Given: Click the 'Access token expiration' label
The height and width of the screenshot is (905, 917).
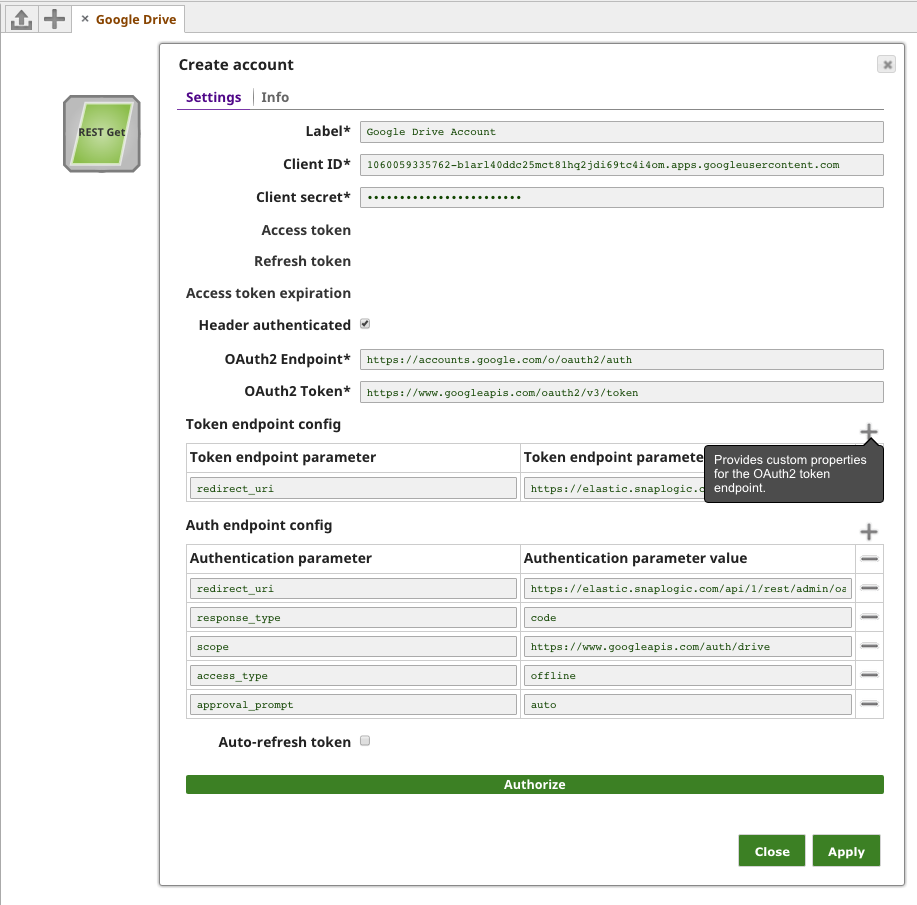Looking at the screenshot, I should (268, 293).
